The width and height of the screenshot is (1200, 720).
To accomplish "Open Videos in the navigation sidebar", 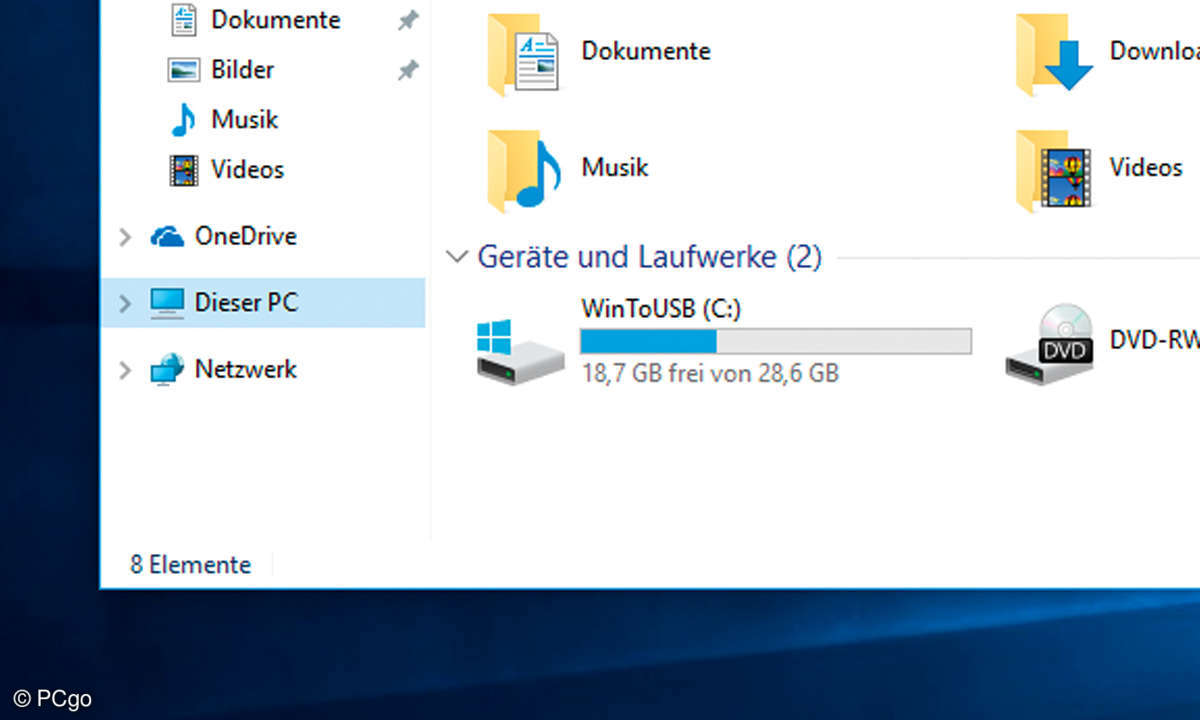I will coord(247,169).
